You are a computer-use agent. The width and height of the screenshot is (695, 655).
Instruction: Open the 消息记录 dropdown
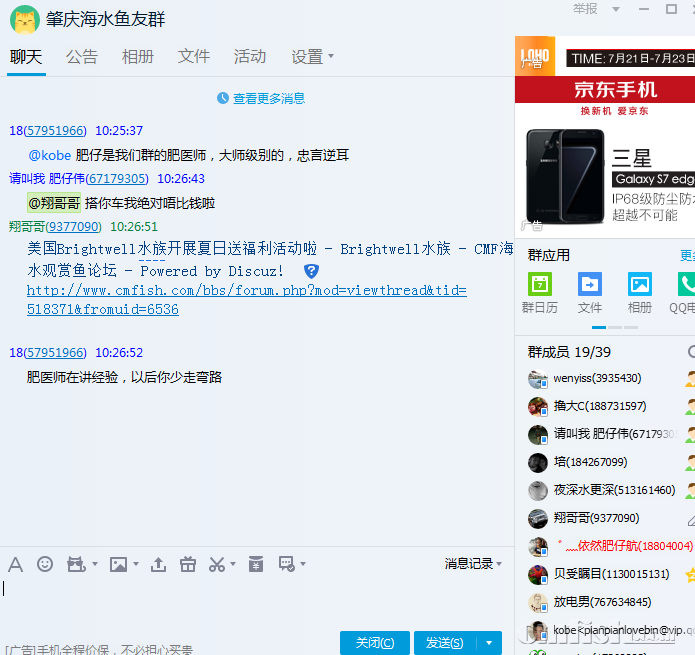[473, 564]
